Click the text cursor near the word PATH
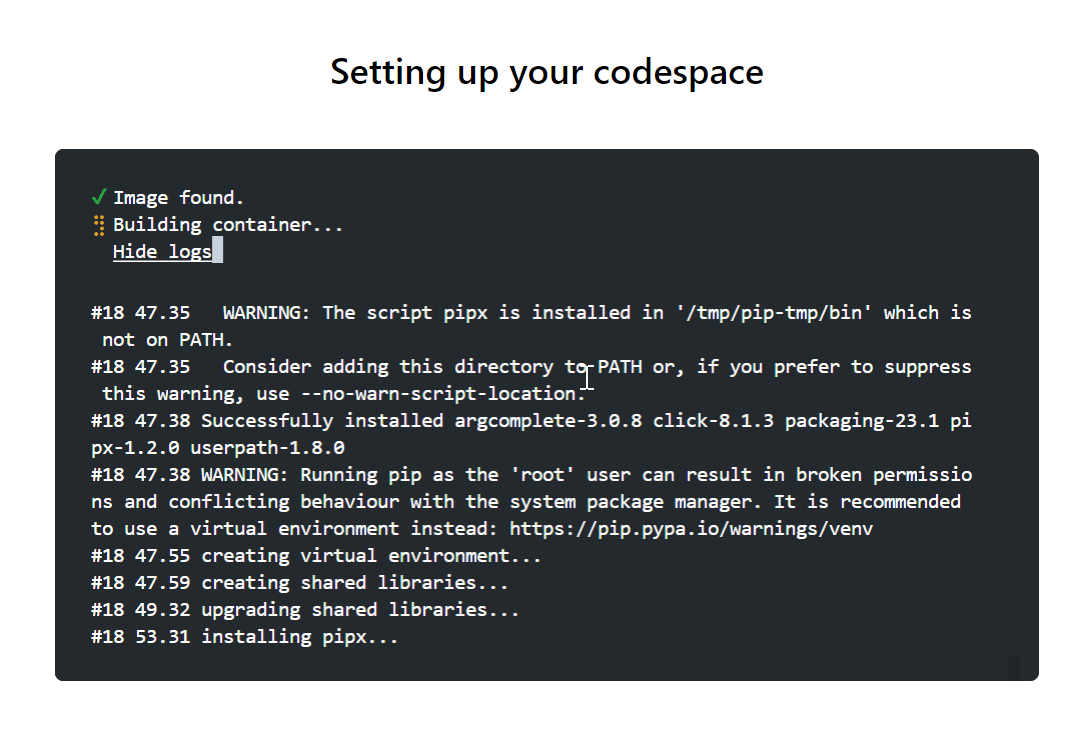The image size is (1086, 749). point(587,377)
